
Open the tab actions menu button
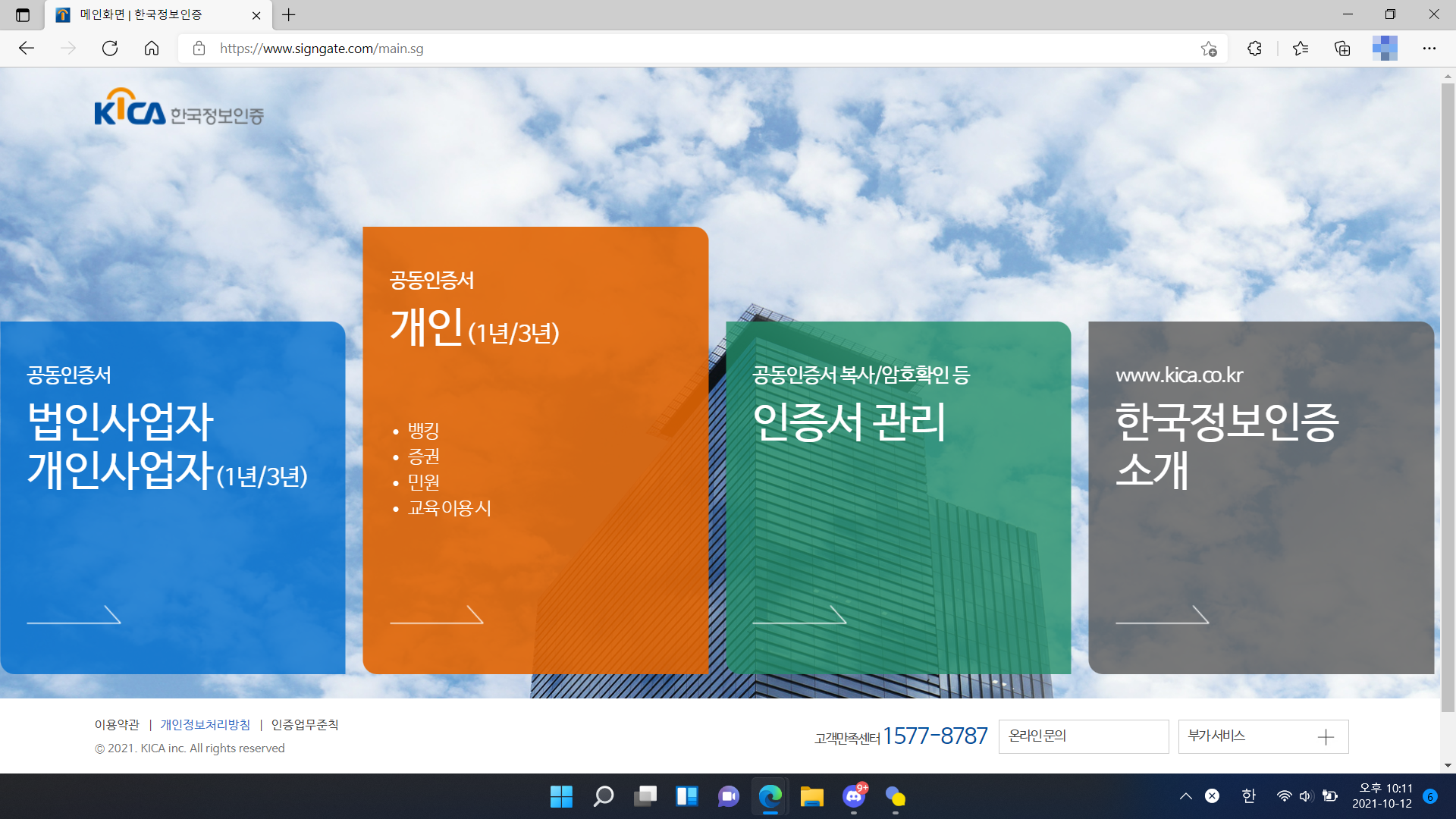point(23,15)
